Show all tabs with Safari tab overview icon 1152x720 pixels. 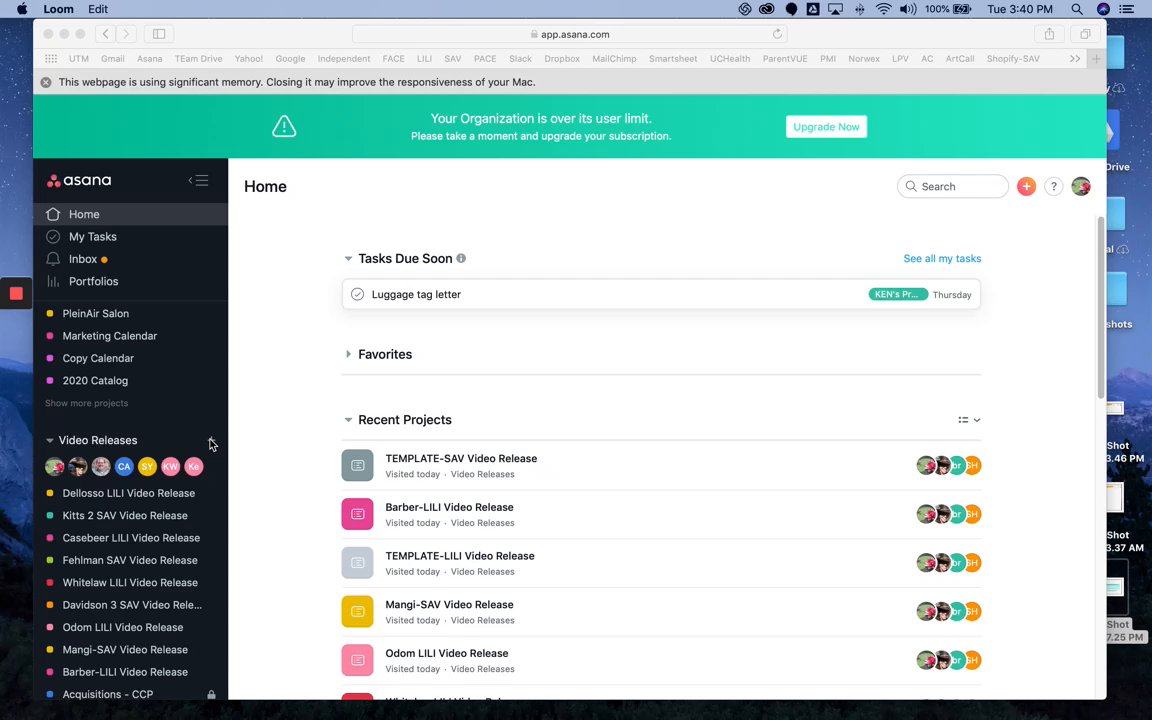point(1085,34)
